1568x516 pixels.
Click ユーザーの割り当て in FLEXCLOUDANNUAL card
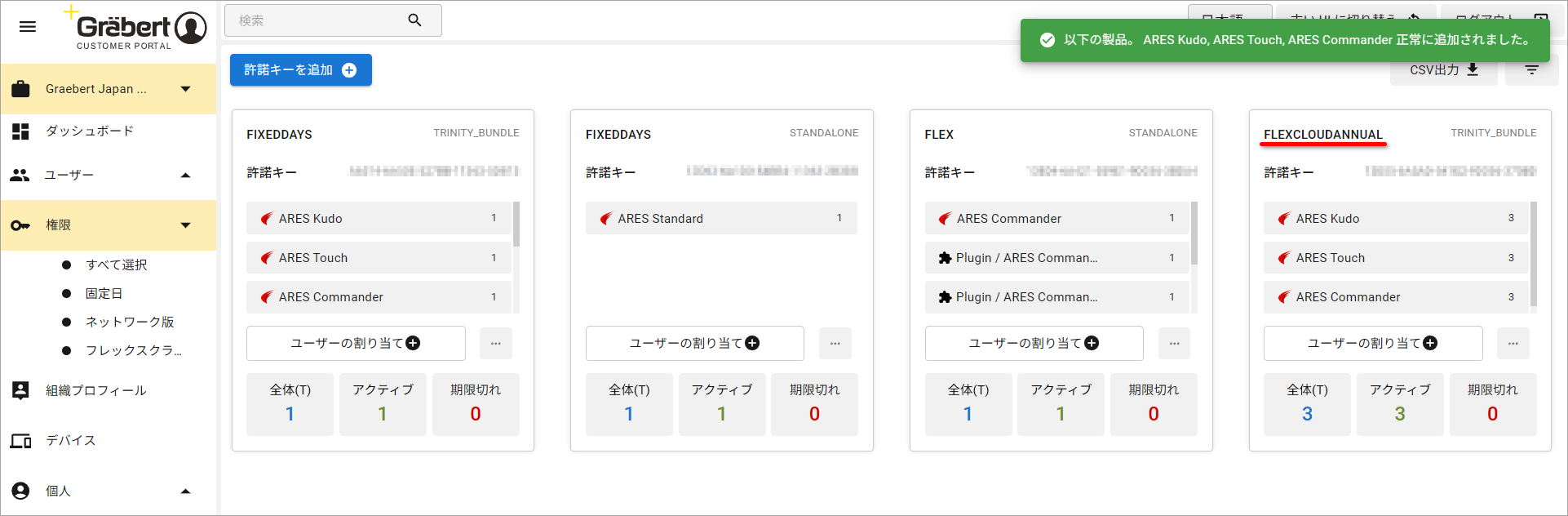[1373, 343]
